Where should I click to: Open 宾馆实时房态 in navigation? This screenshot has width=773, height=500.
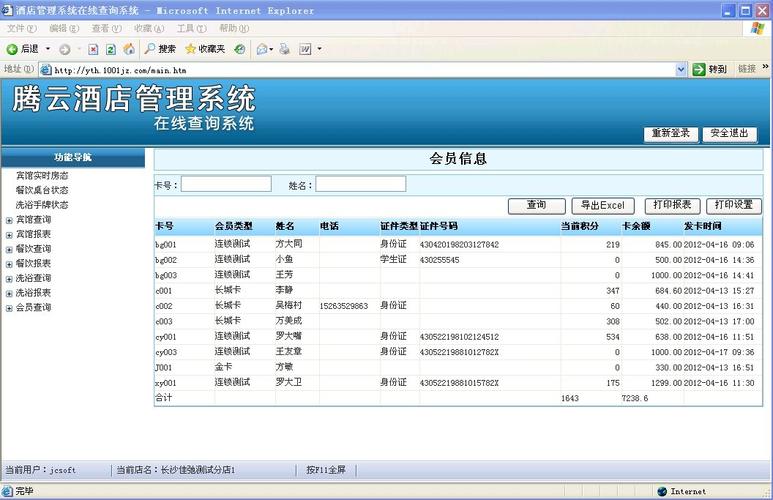point(42,176)
